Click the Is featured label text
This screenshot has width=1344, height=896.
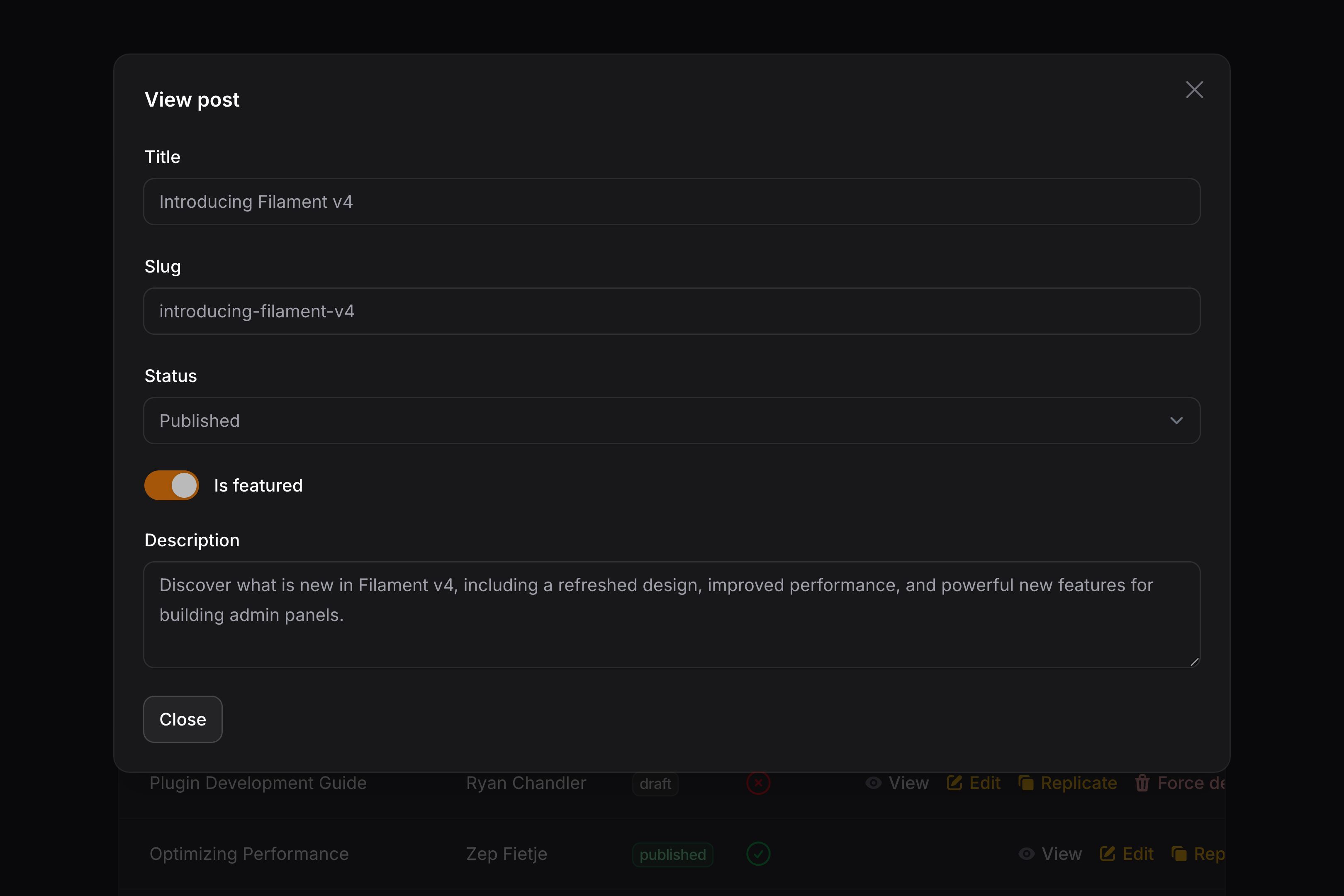[258, 485]
